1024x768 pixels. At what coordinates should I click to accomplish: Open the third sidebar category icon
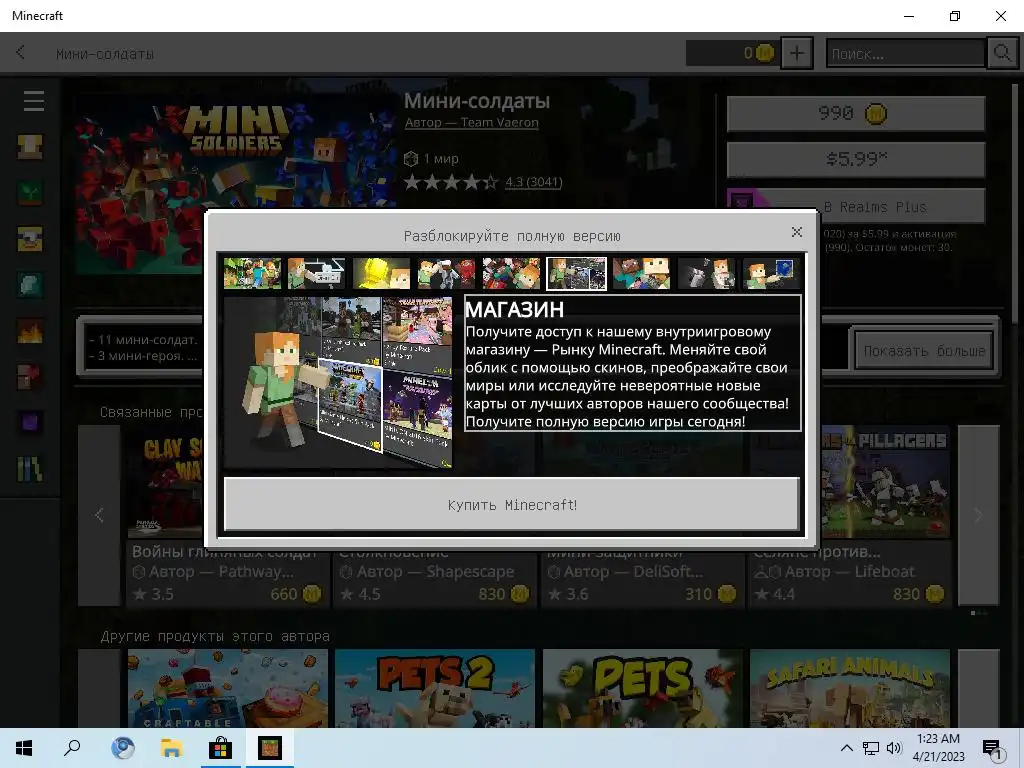30,239
